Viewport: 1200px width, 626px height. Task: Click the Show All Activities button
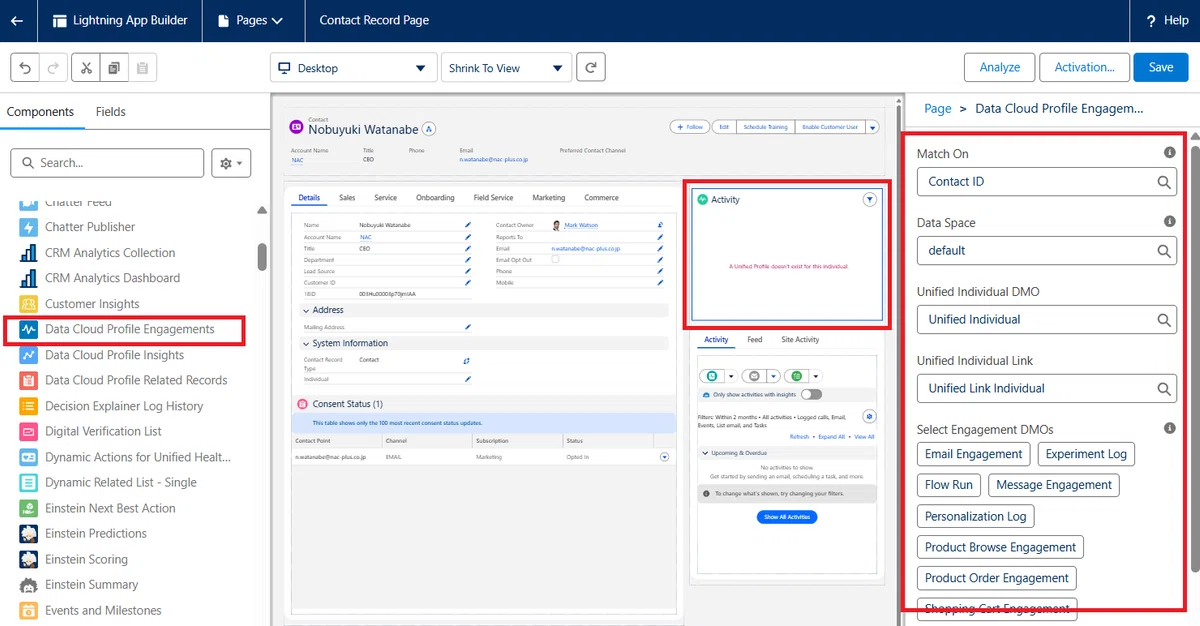click(787, 517)
